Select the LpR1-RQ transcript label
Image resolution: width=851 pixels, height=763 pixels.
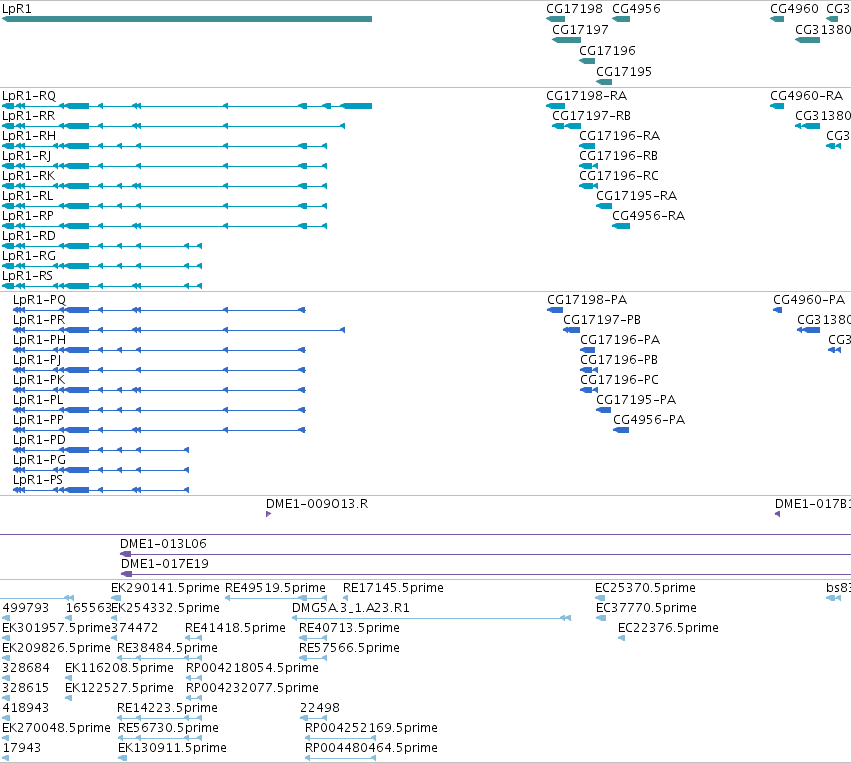[29, 96]
